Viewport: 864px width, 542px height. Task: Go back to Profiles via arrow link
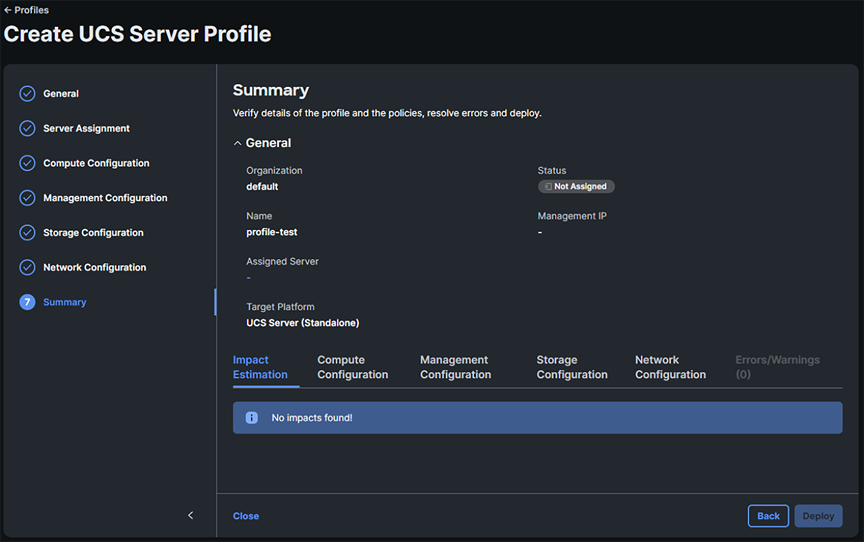tap(26, 10)
